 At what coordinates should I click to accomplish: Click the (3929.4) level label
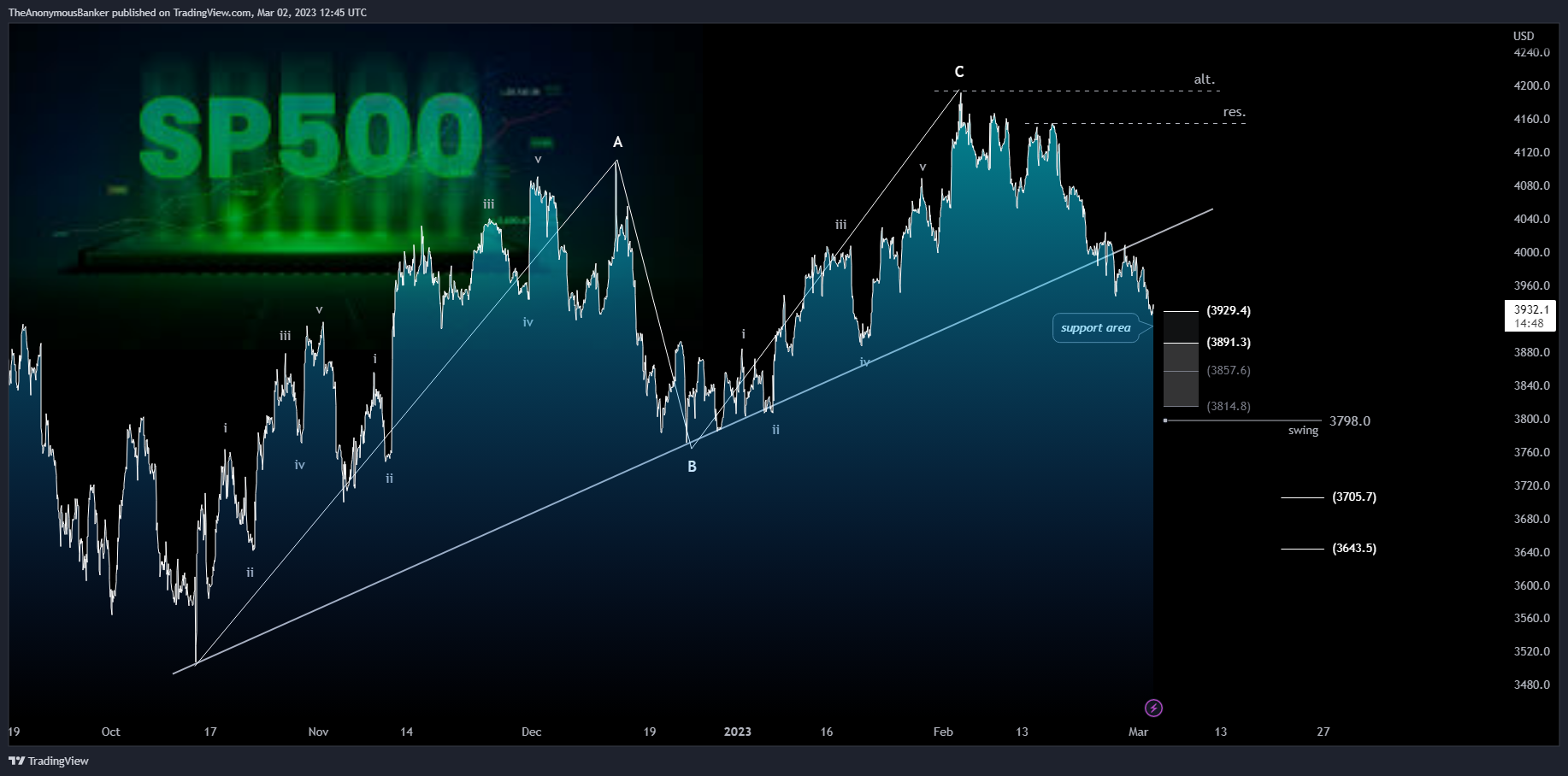[x=1229, y=310]
